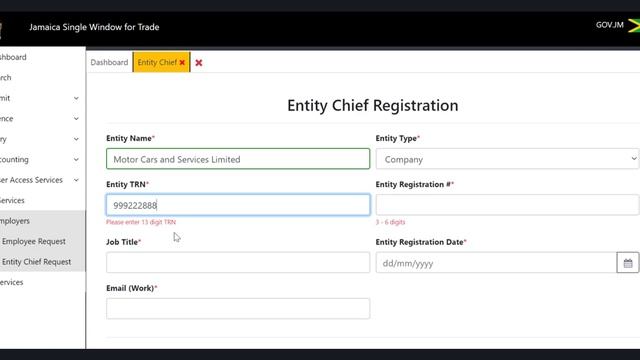Click the Jamaica Single Window for Trade title

click(94, 27)
